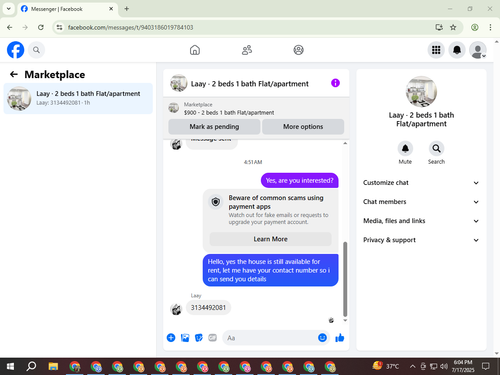Open the tab search dropdown arrow
Image resolution: width=500 pixels, height=375 pixels.
[9, 9]
